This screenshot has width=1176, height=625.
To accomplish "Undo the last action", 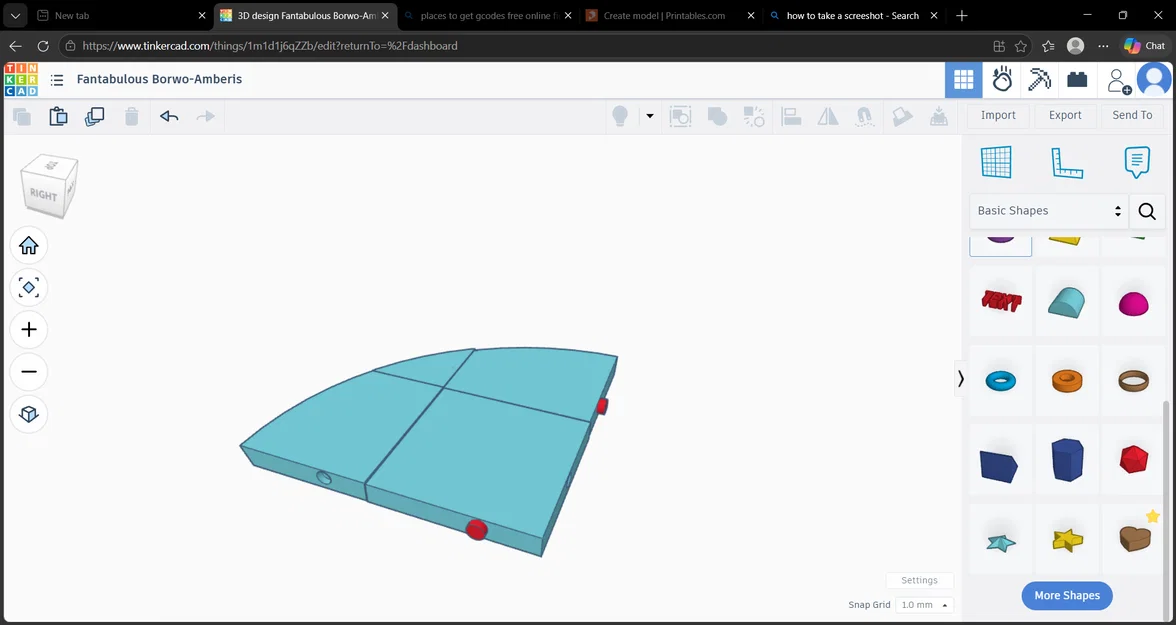I will click(x=169, y=116).
